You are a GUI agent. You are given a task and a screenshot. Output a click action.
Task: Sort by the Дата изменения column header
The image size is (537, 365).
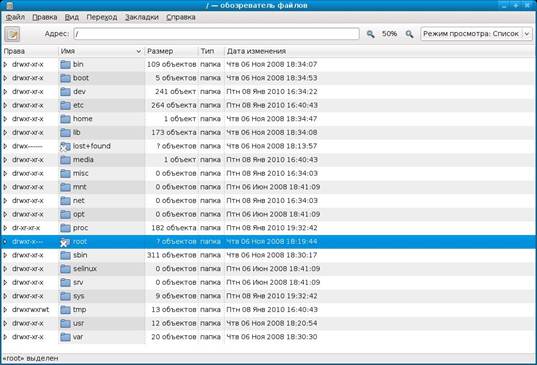tap(379, 51)
